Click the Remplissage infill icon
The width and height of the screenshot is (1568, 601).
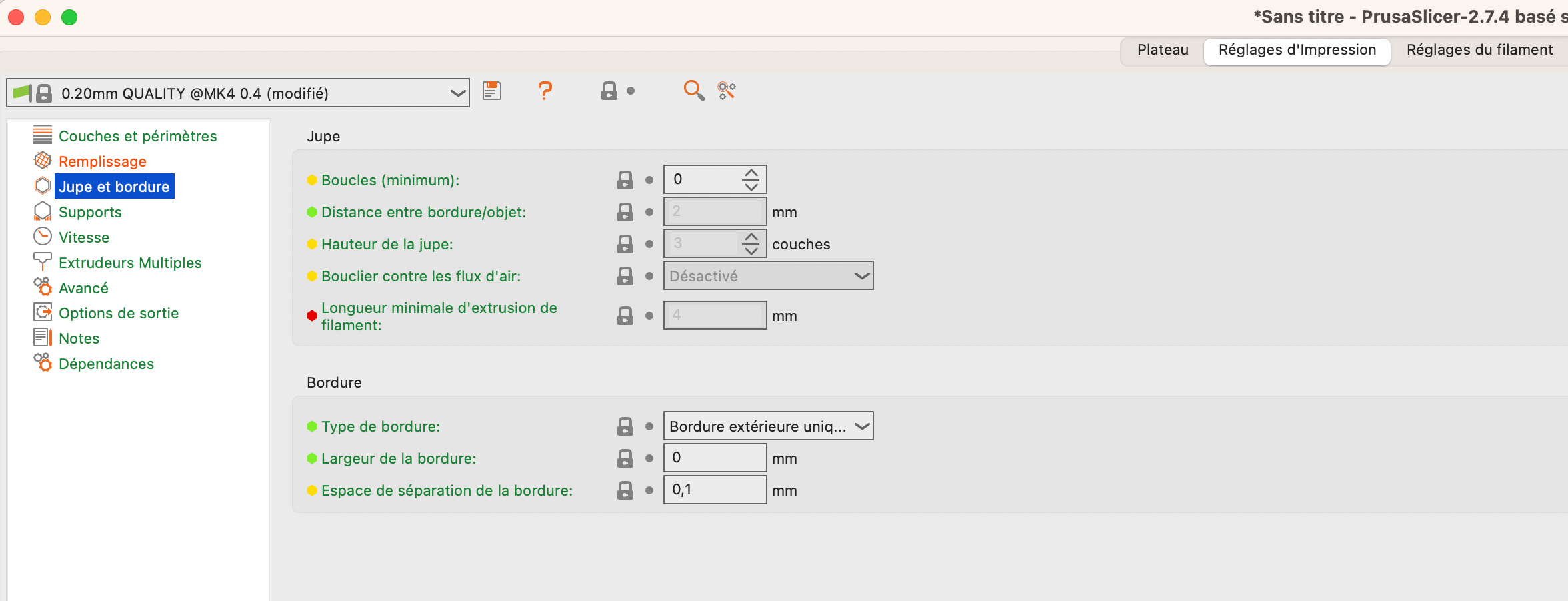[x=43, y=161]
